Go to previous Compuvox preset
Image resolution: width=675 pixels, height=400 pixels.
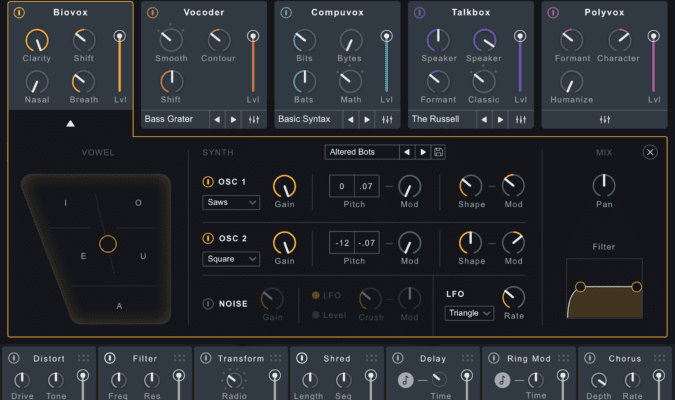click(x=351, y=119)
